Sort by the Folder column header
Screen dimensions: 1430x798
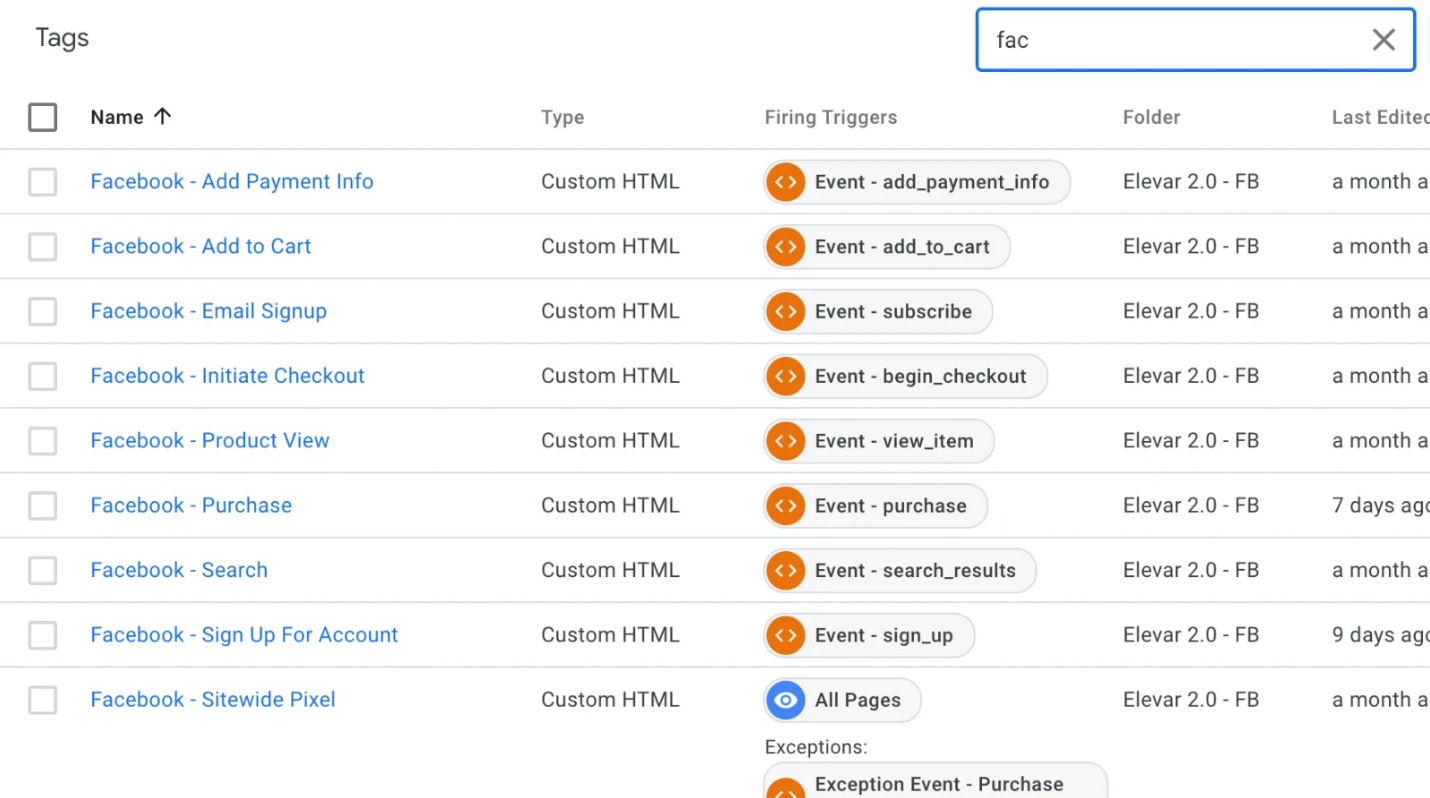pyautogui.click(x=1151, y=118)
